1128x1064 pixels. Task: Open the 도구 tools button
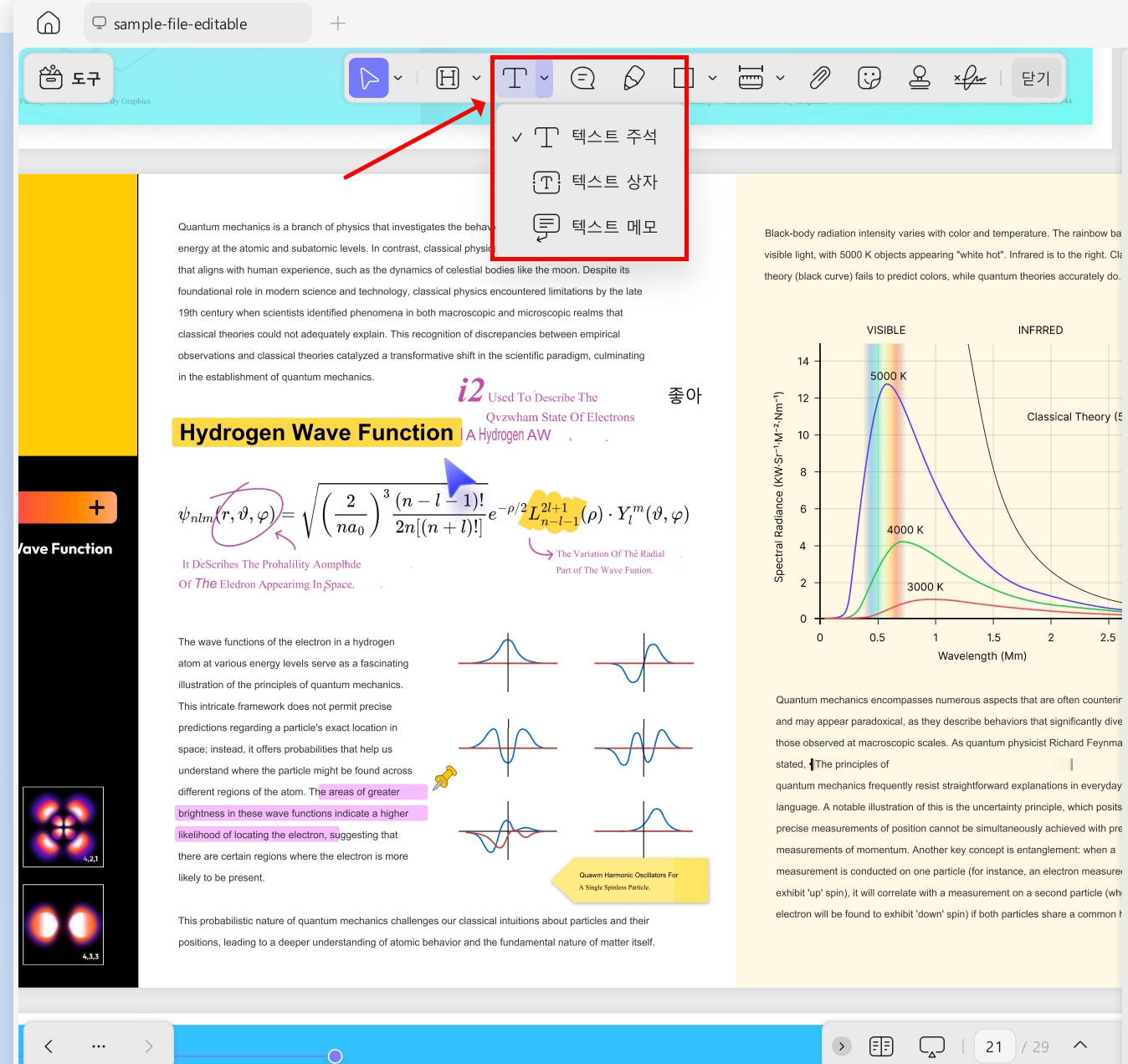(69, 78)
